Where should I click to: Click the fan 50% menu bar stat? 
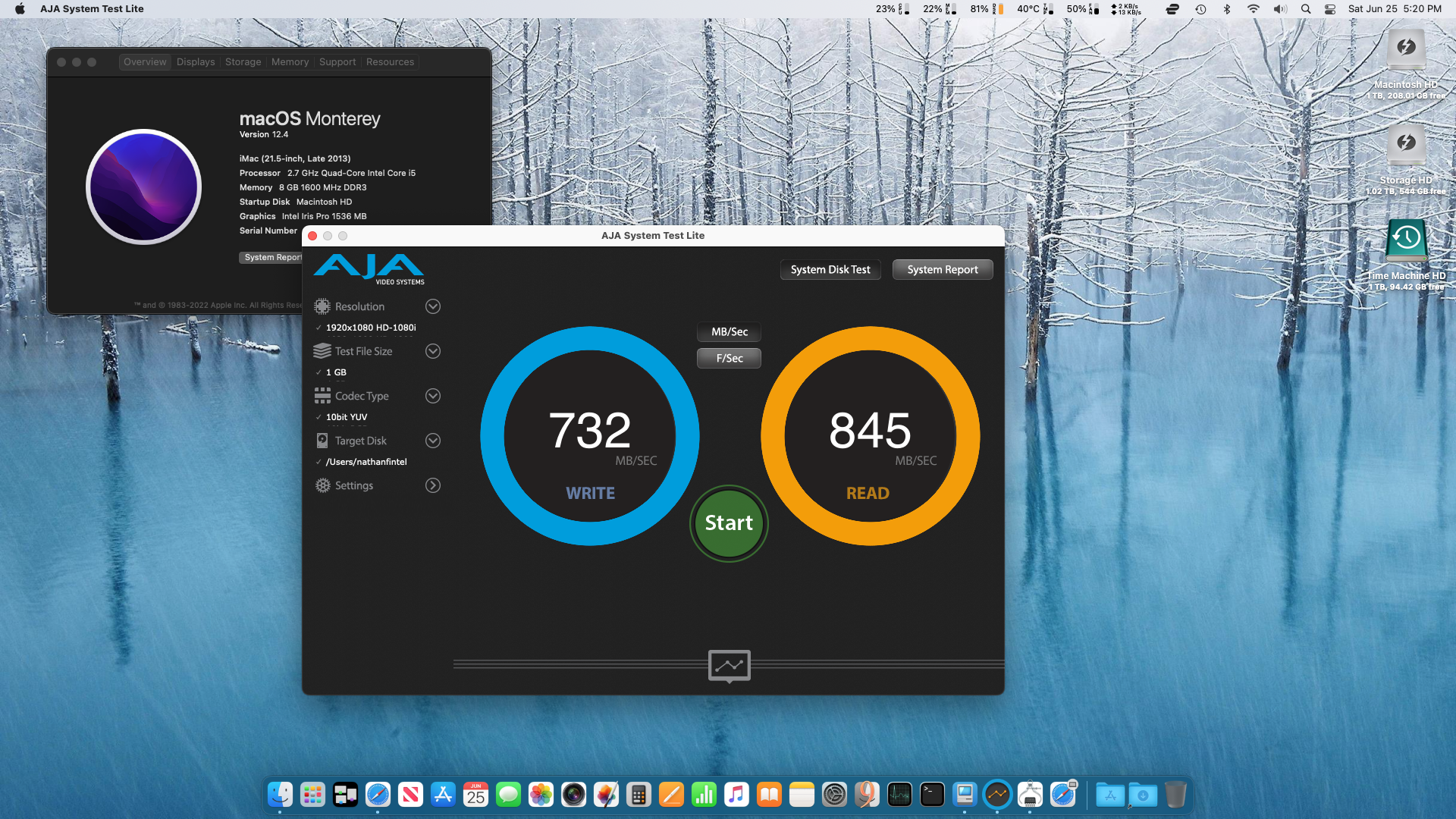(x=1083, y=9)
